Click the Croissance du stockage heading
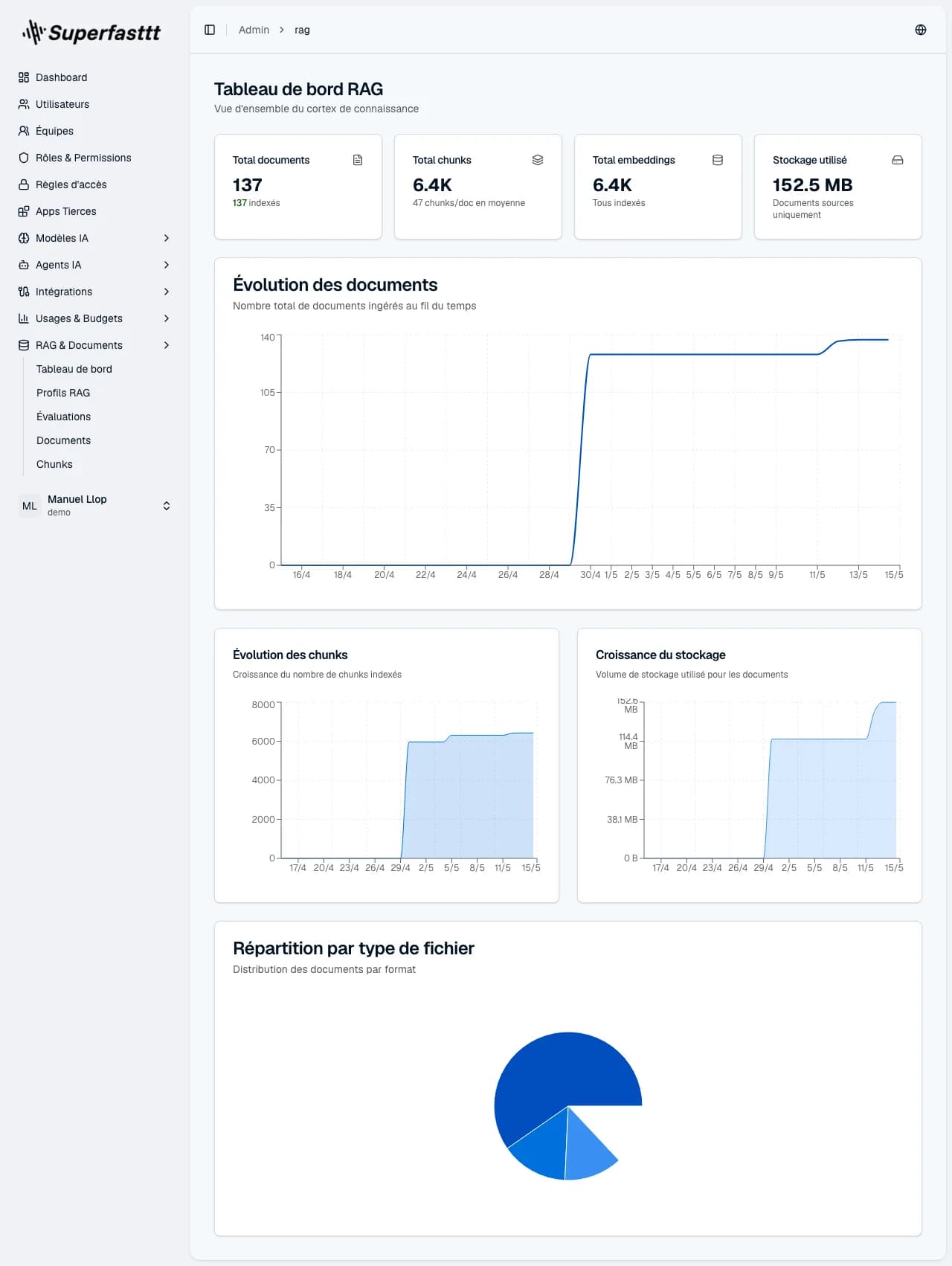This screenshot has height=1266, width=952. [x=660, y=655]
